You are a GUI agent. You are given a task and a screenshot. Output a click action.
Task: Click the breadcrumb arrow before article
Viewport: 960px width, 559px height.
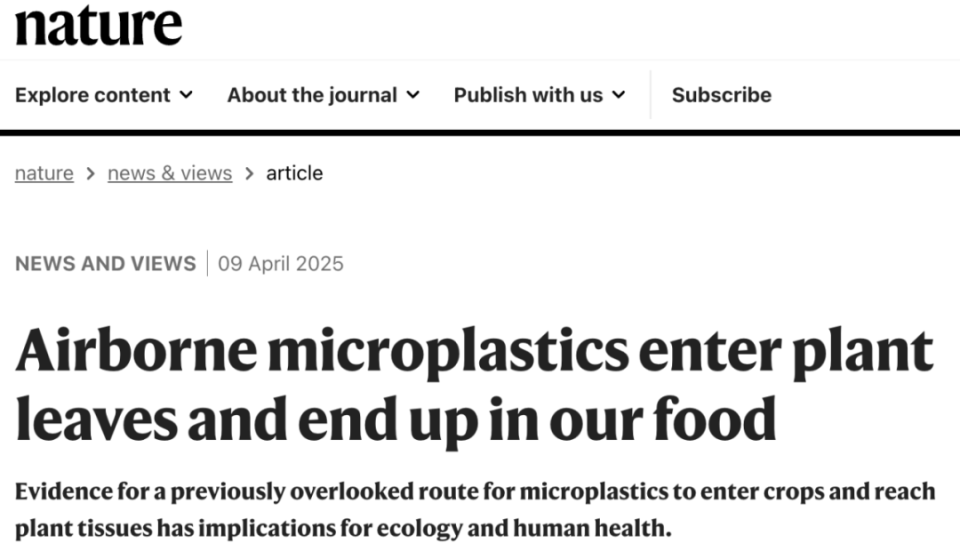249,174
